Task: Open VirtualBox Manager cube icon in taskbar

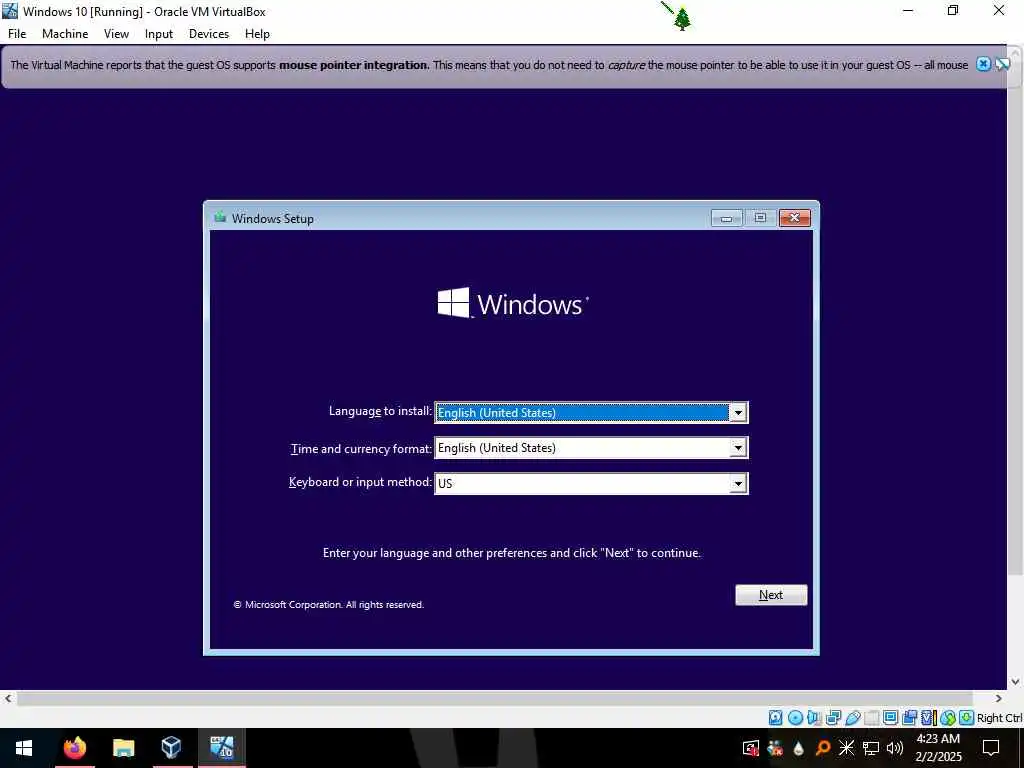Action: 171,747
